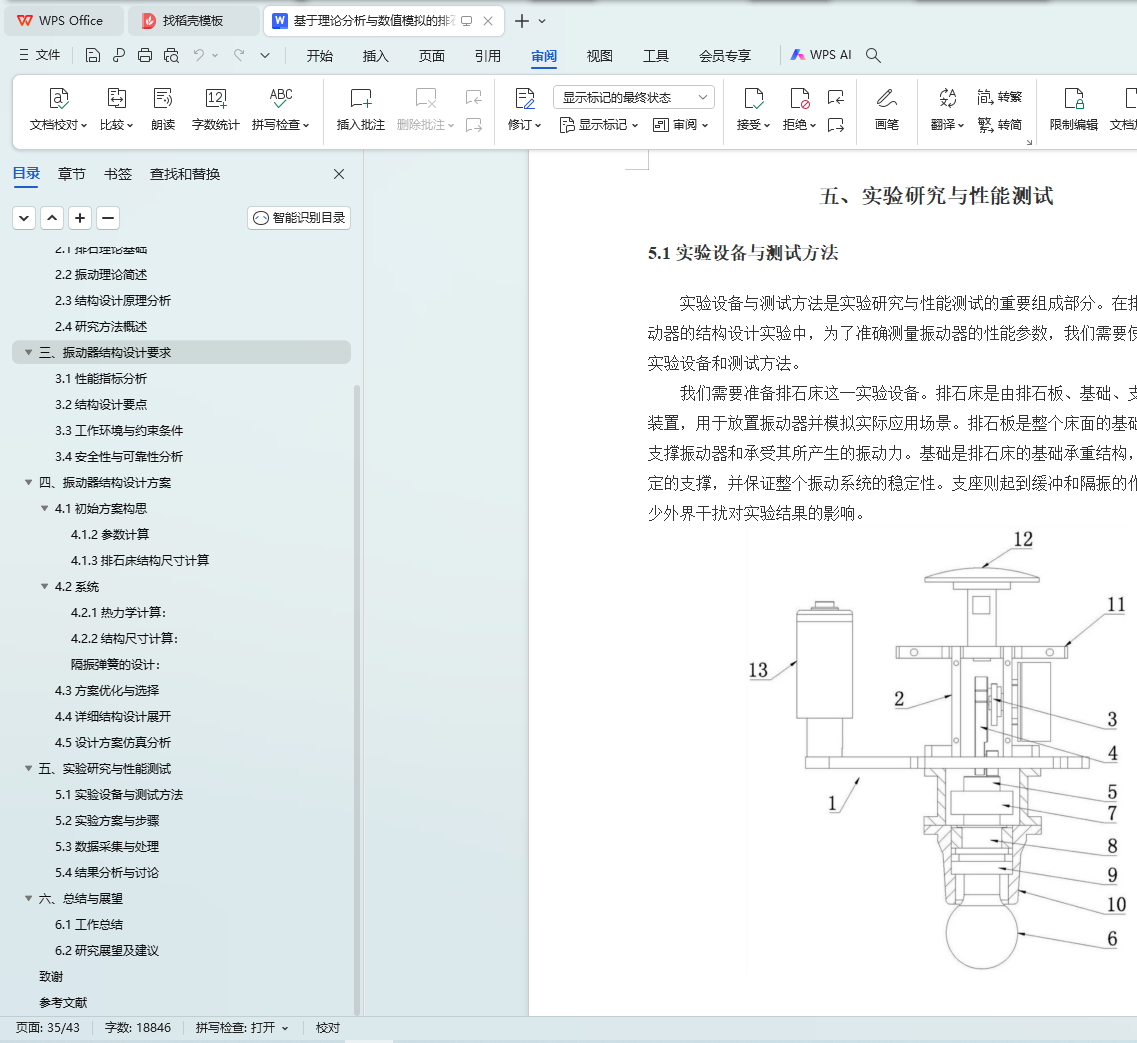This screenshot has height=1043, width=1137.
Task: Collapse the 4.2 系统 tree node
Action: (44, 587)
